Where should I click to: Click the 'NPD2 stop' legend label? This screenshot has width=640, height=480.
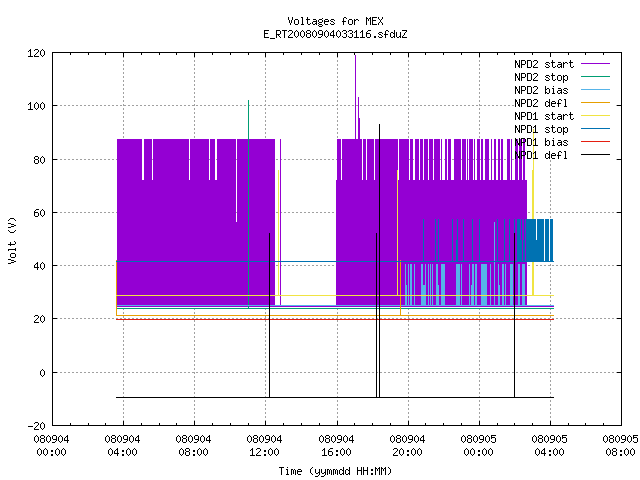(541, 77)
